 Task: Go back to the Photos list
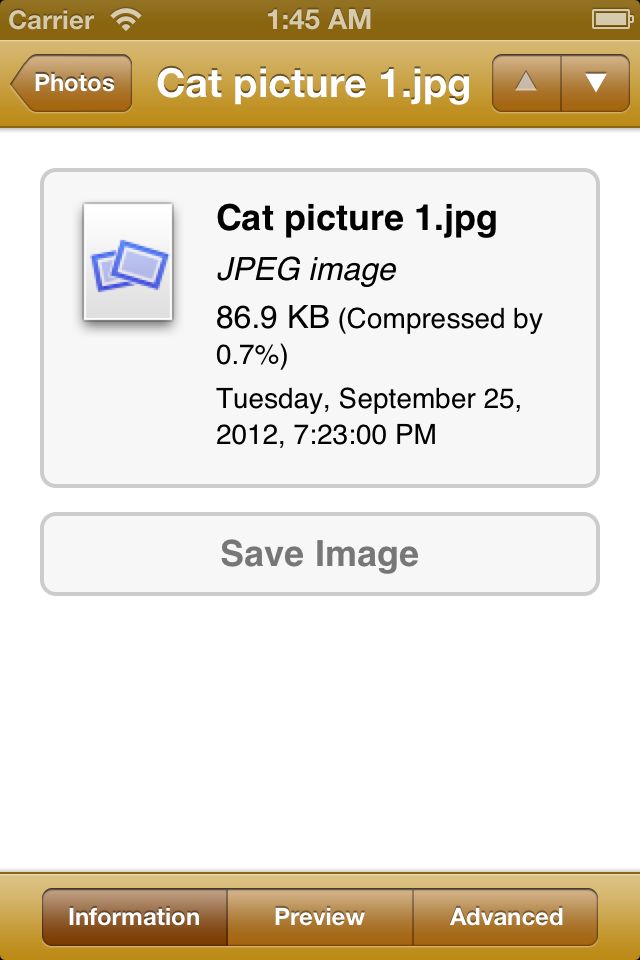[x=72, y=83]
